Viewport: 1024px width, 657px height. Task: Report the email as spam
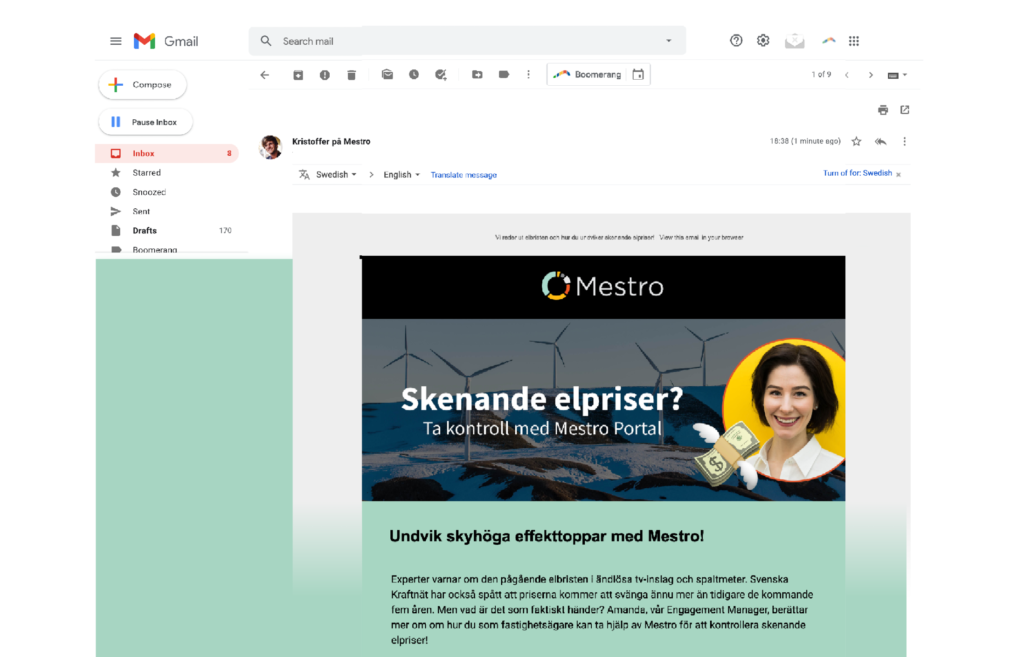(325, 74)
